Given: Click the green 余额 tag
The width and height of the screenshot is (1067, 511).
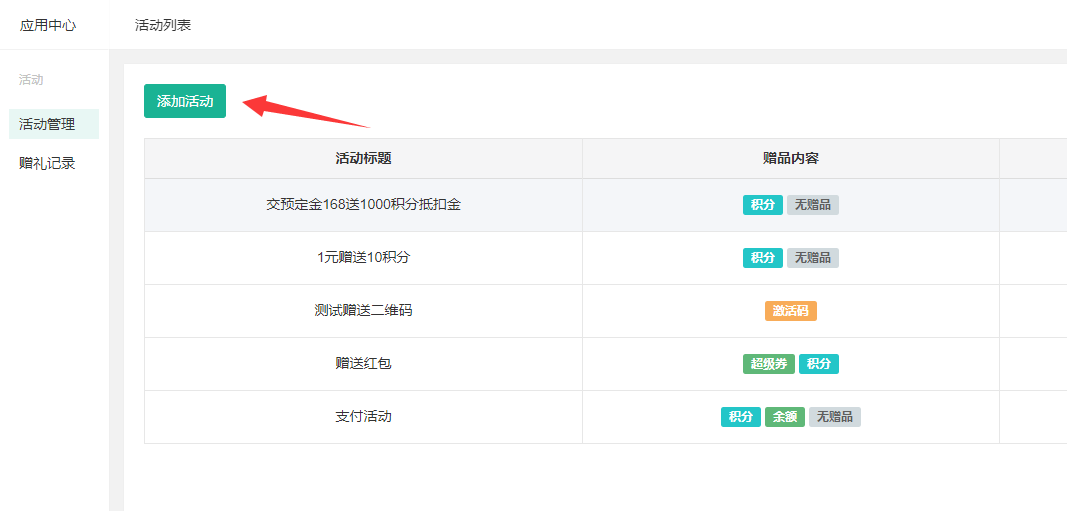Looking at the screenshot, I should coord(785,417).
